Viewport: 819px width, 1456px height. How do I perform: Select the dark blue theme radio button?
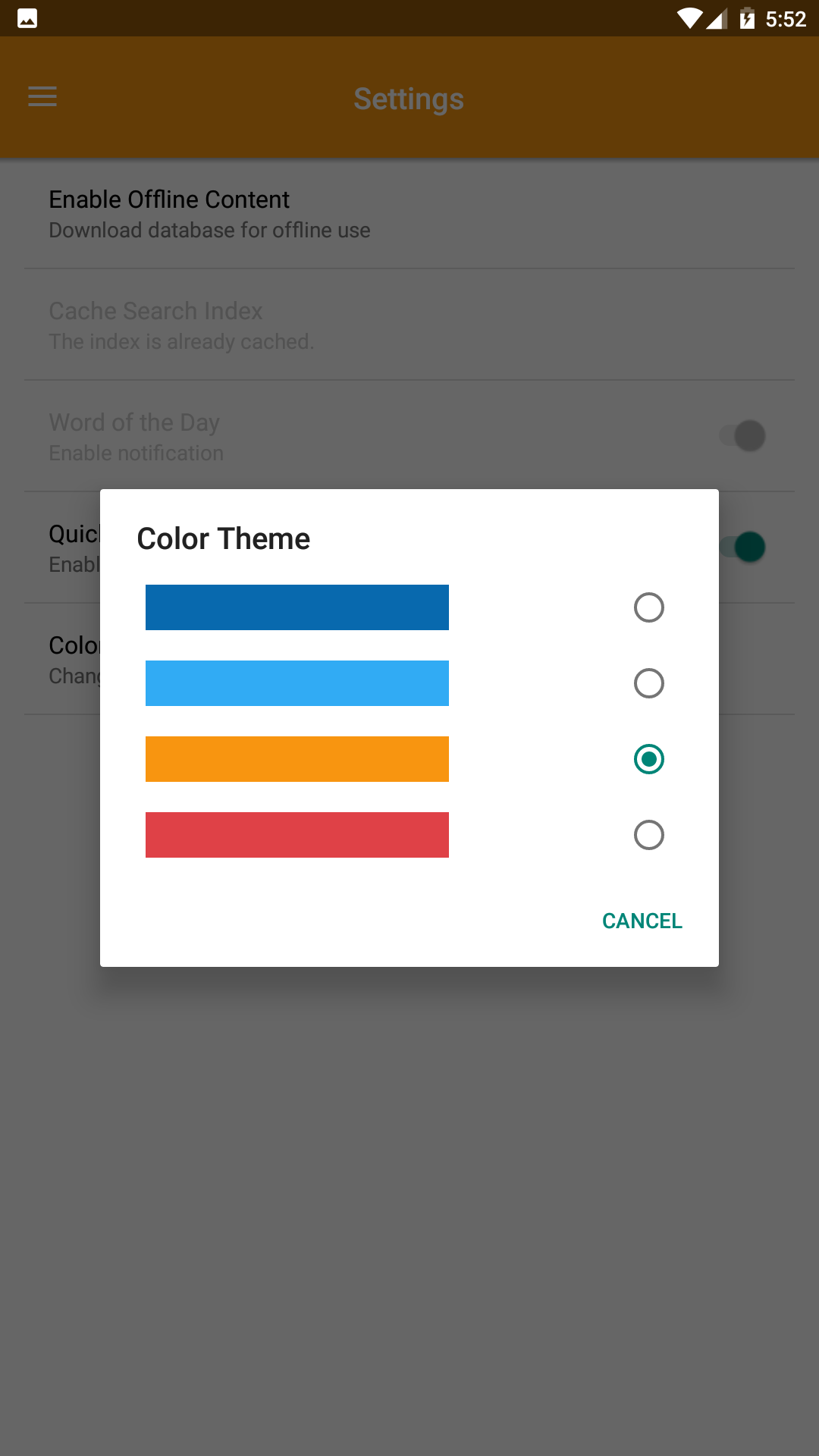point(649,607)
